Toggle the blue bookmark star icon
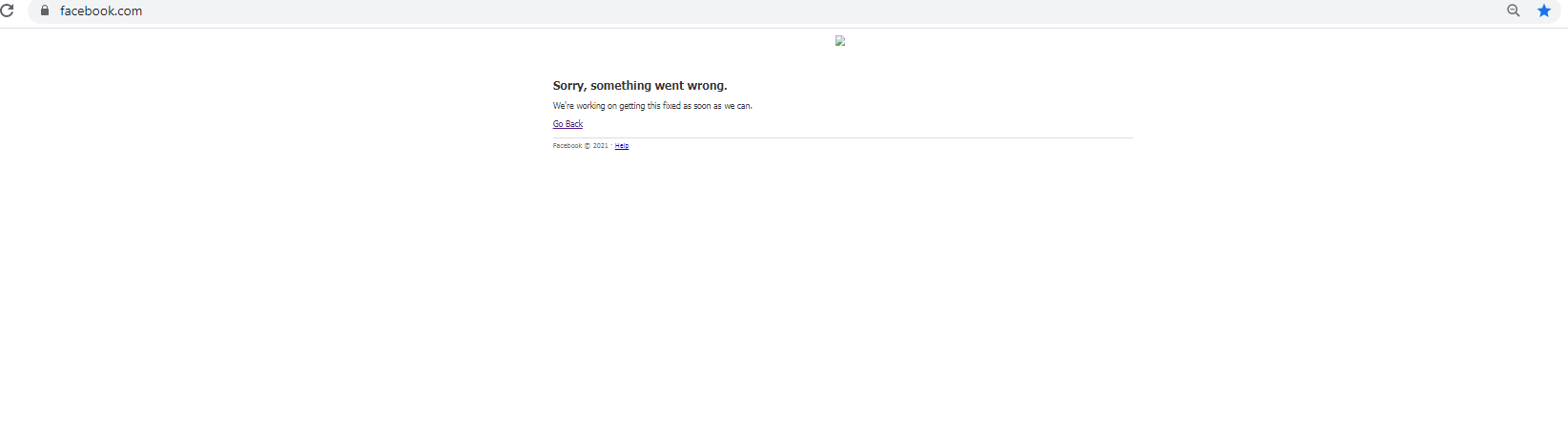 point(1544,11)
